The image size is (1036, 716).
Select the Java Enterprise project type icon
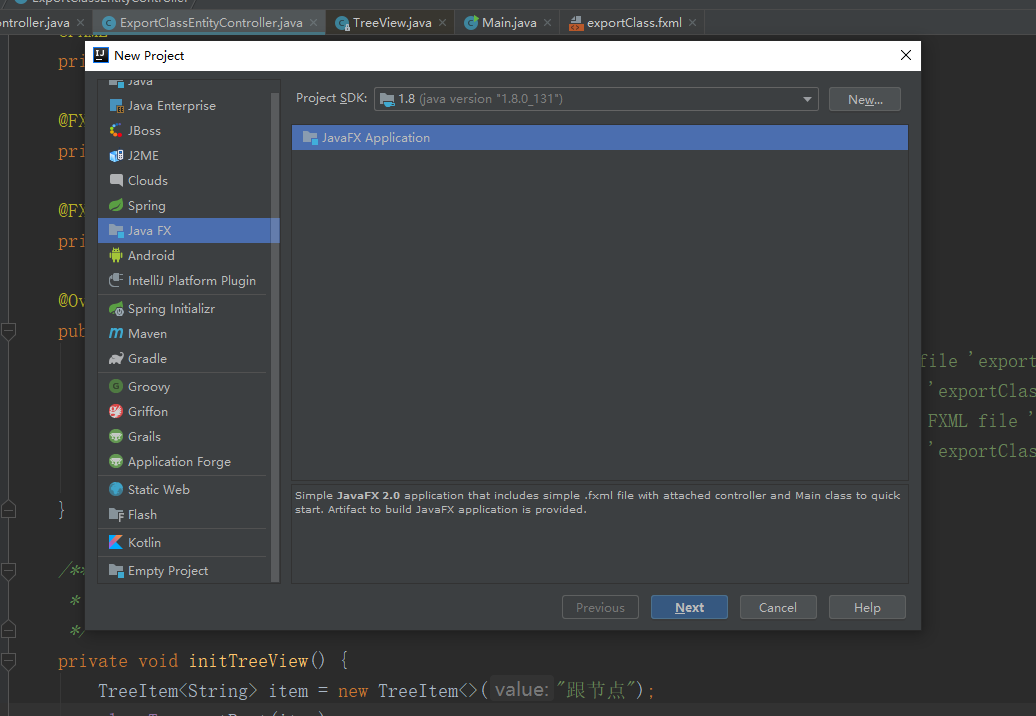coord(116,106)
